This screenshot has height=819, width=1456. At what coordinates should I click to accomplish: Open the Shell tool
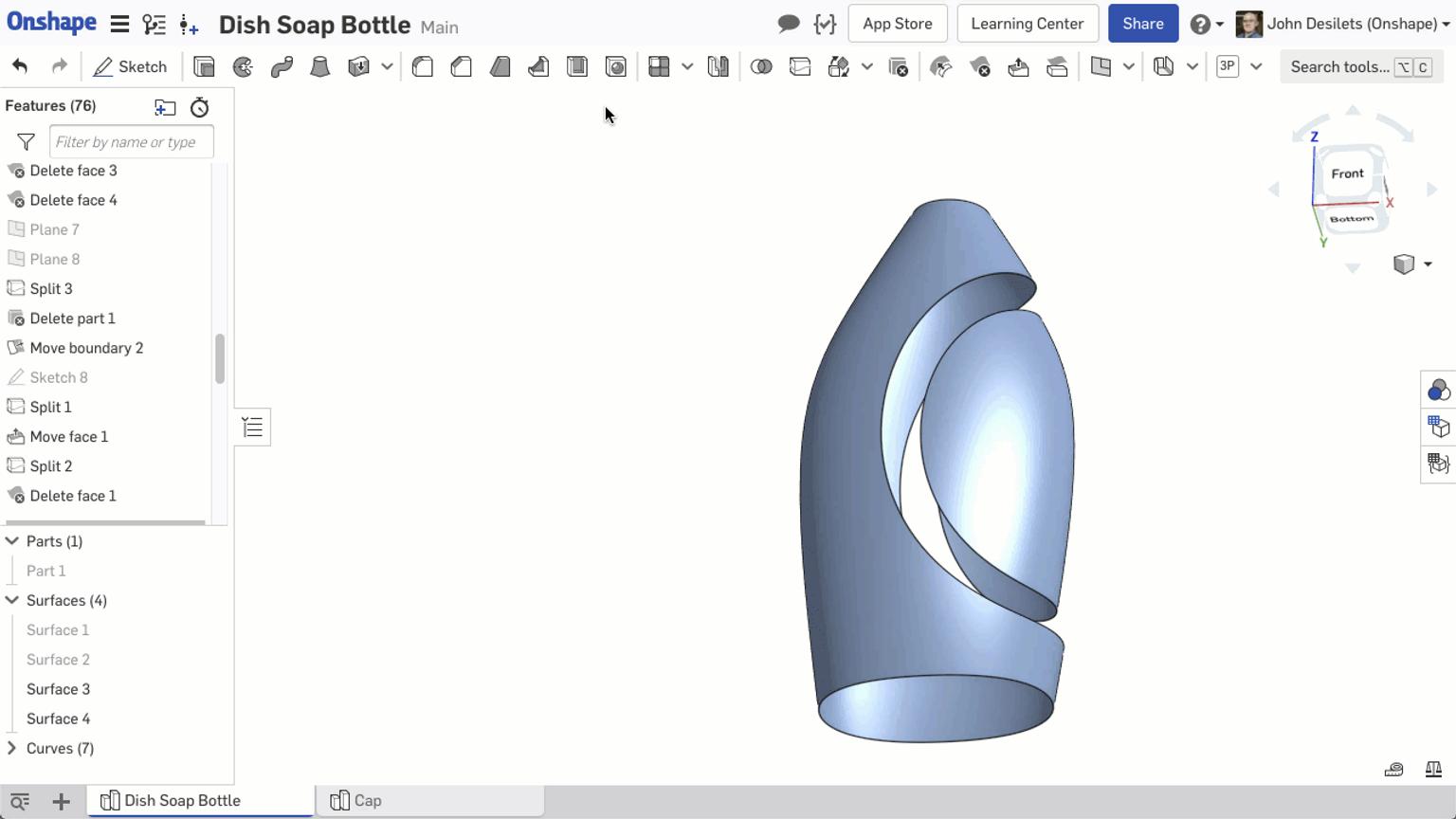click(576, 66)
